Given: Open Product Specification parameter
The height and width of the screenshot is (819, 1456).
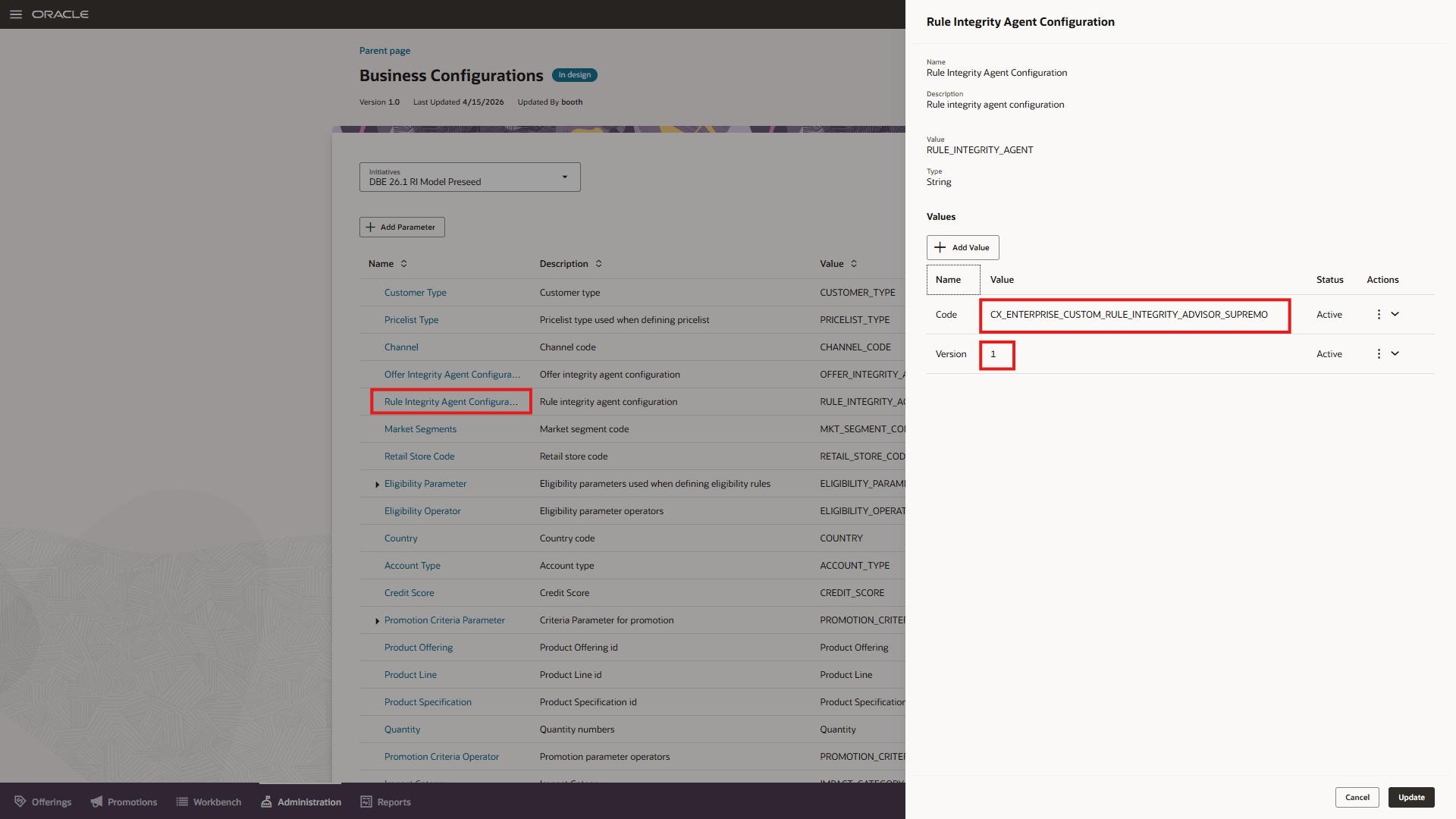Looking at the screenshot, I should tap(428, 702).
